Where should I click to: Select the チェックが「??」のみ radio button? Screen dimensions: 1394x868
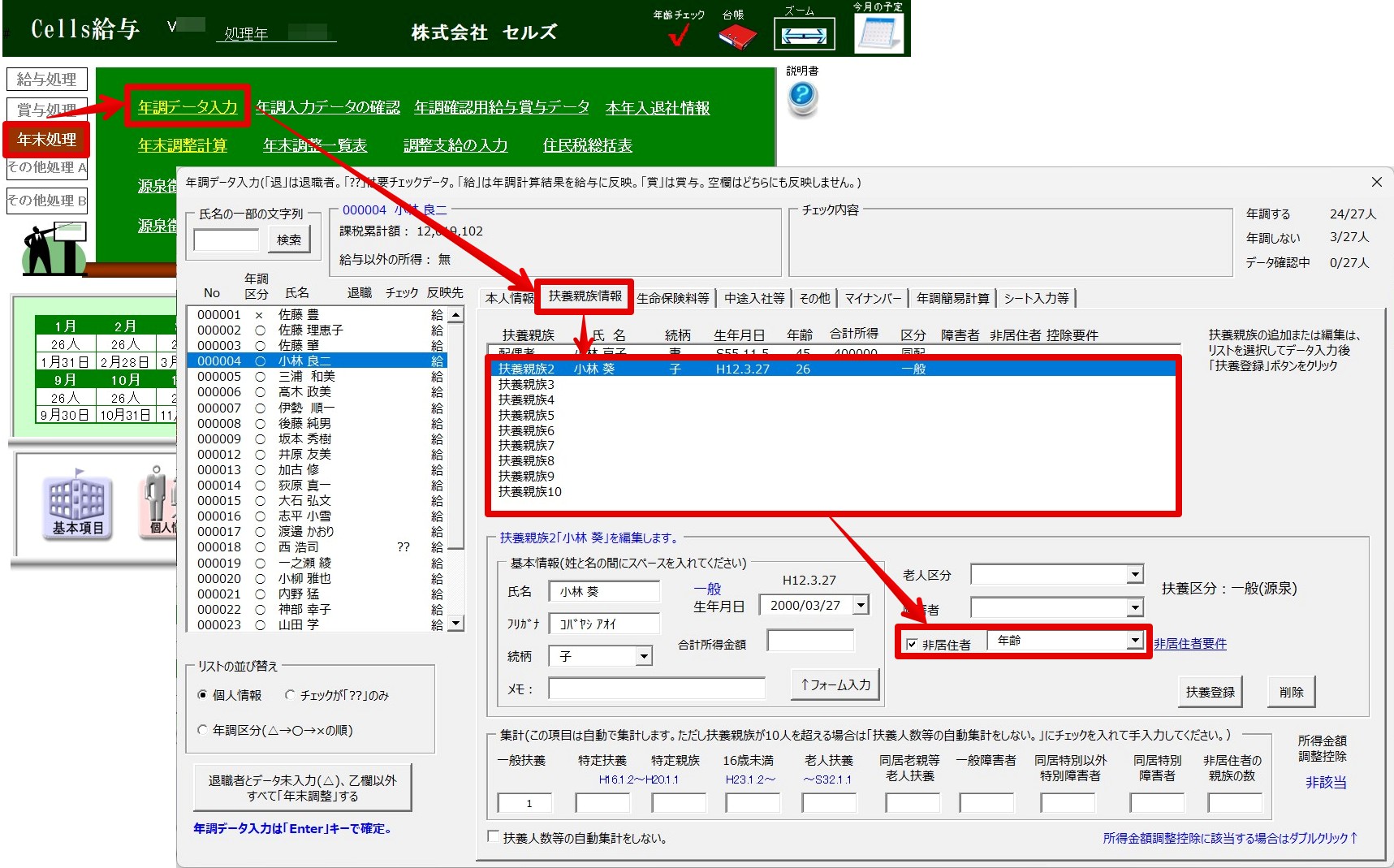290,695
